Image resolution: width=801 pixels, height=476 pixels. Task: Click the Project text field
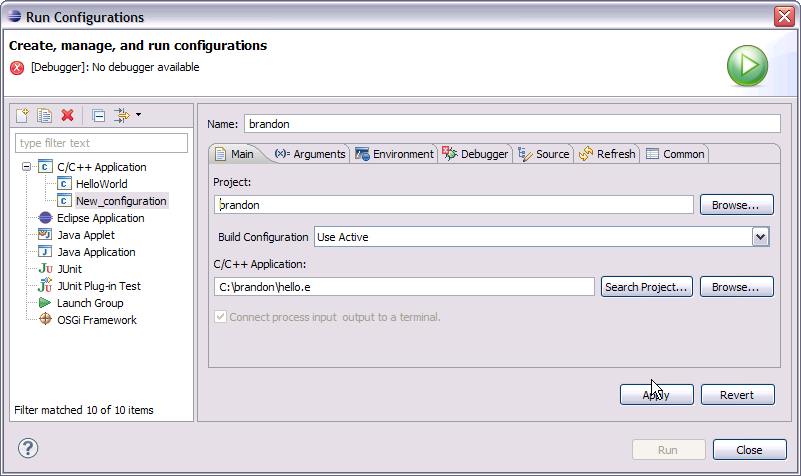(454, 205)
